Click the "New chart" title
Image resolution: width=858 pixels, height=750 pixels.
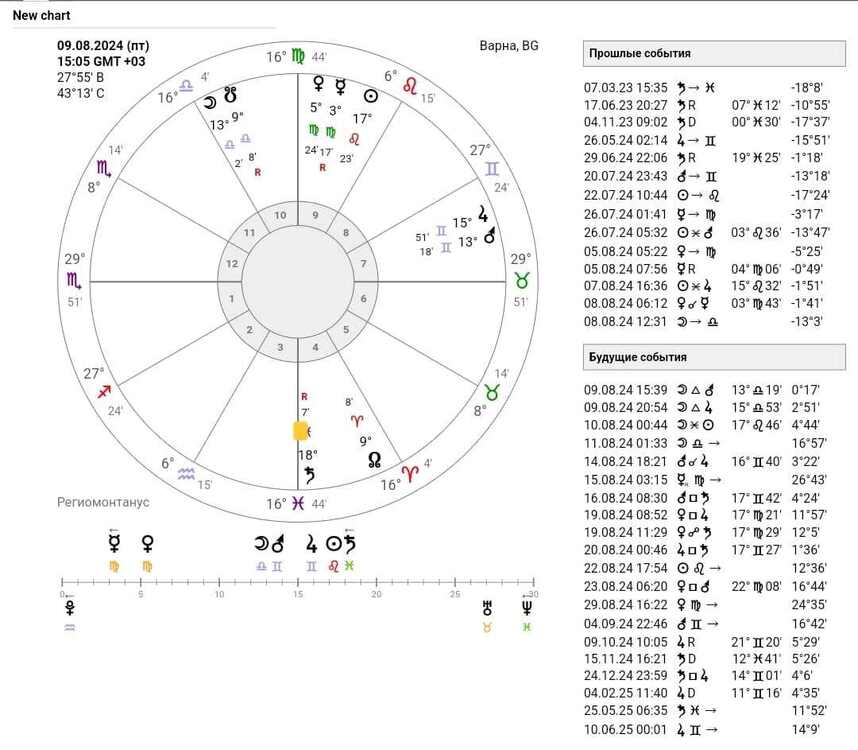(x=42, y=15)
